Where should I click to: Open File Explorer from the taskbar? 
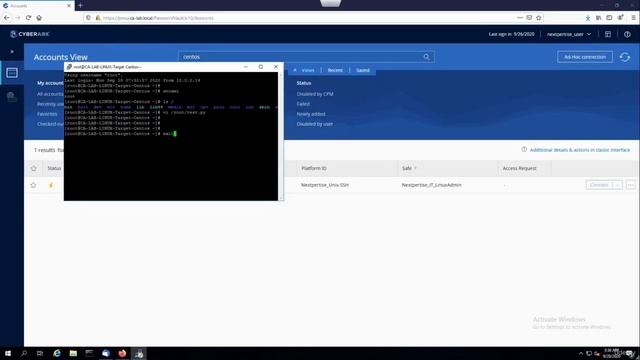[x=73, y=353]
